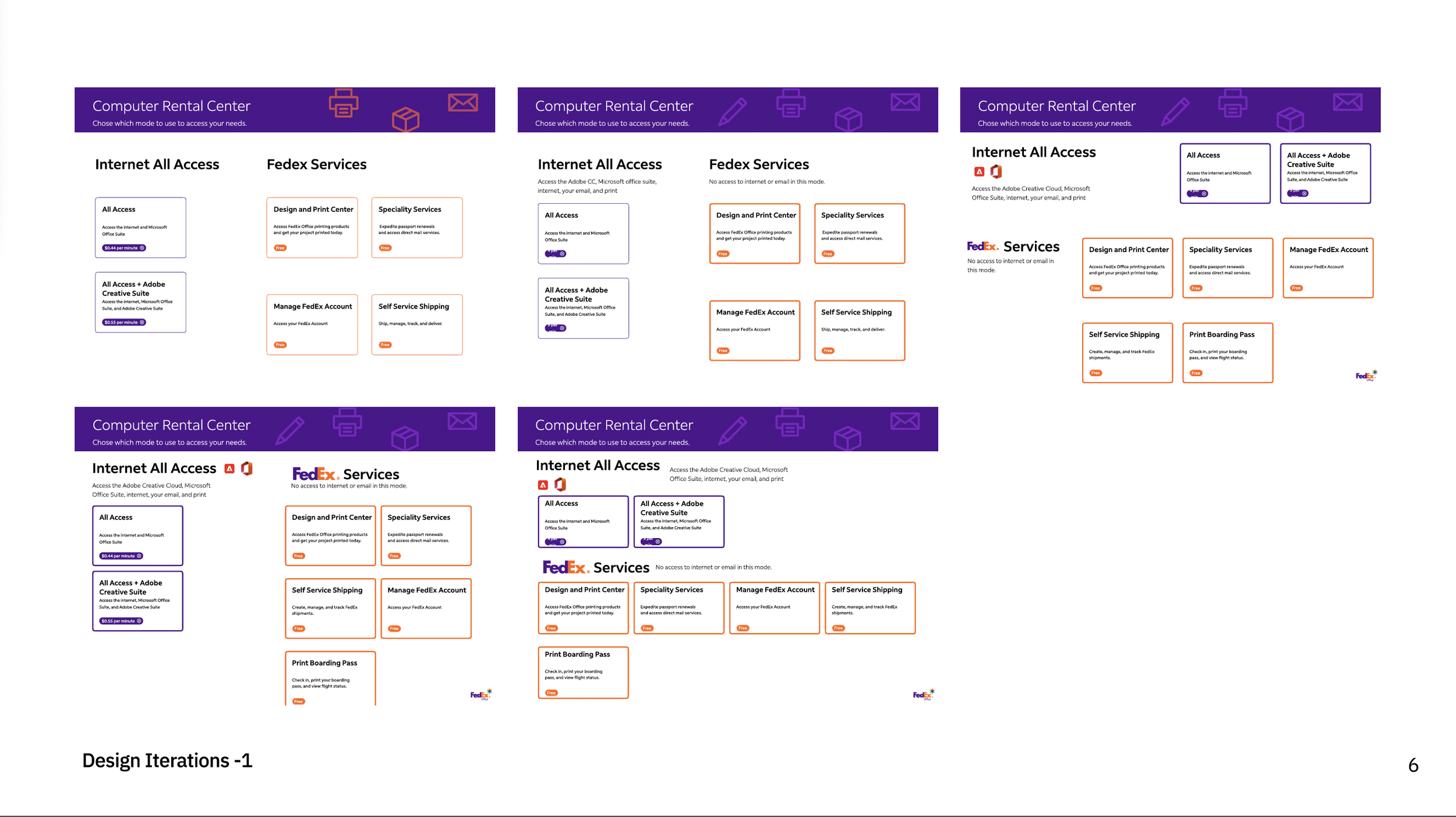The height and width of the screenshot is (817, 1456).
Task: Click pencil icon in top-middle mockup header
Action: pos(732,112)
